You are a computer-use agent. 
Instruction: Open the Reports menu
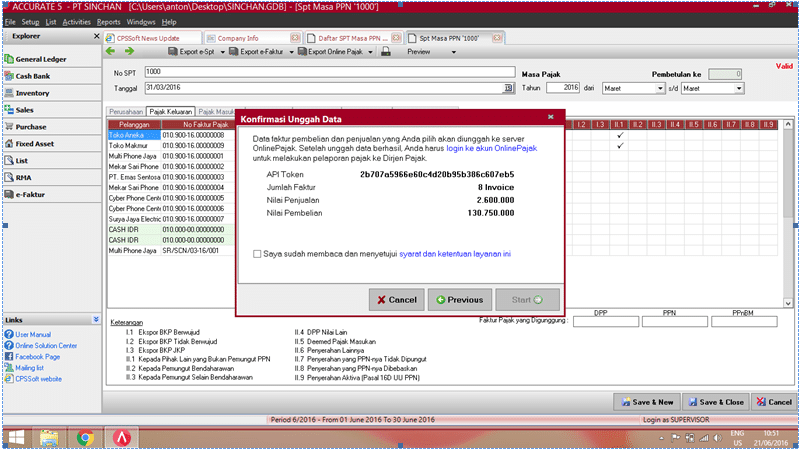pos(109,21)
